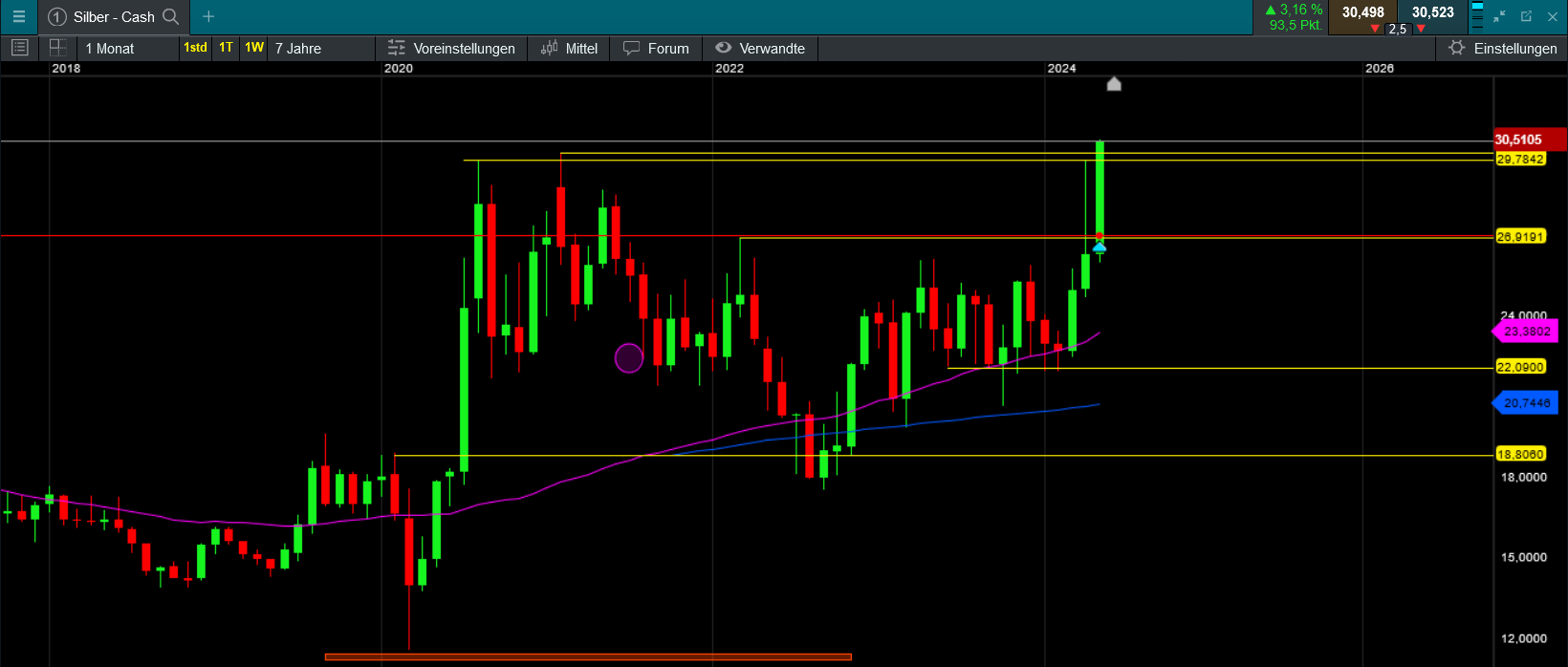Viewport: 1568px width, 667px height.
Task: Select the 22,0900 horizontal line label
Action: (x=1520, y=367)
